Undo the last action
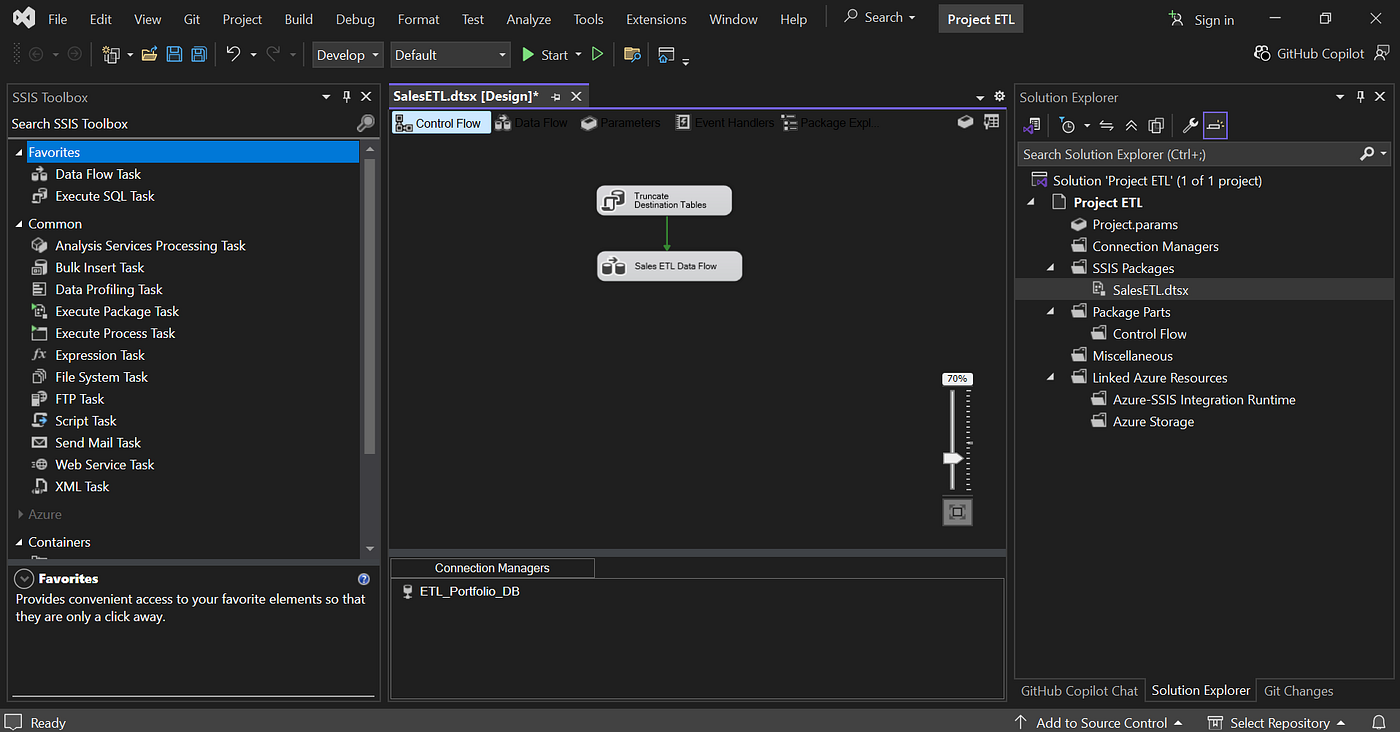 [233, 54]
